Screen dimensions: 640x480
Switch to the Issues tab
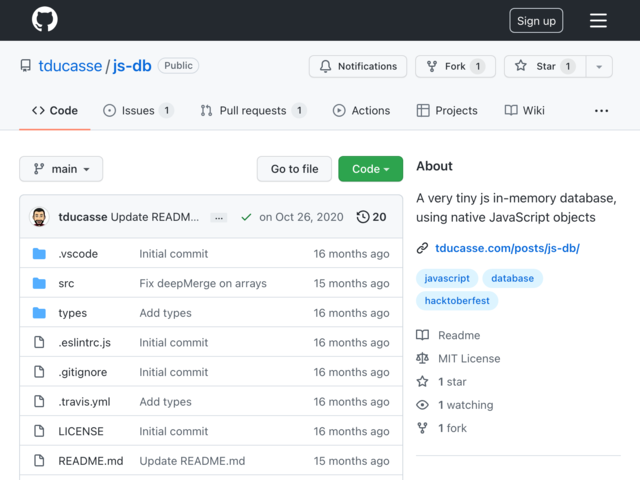pyautogui.click(x=138, y=111)
